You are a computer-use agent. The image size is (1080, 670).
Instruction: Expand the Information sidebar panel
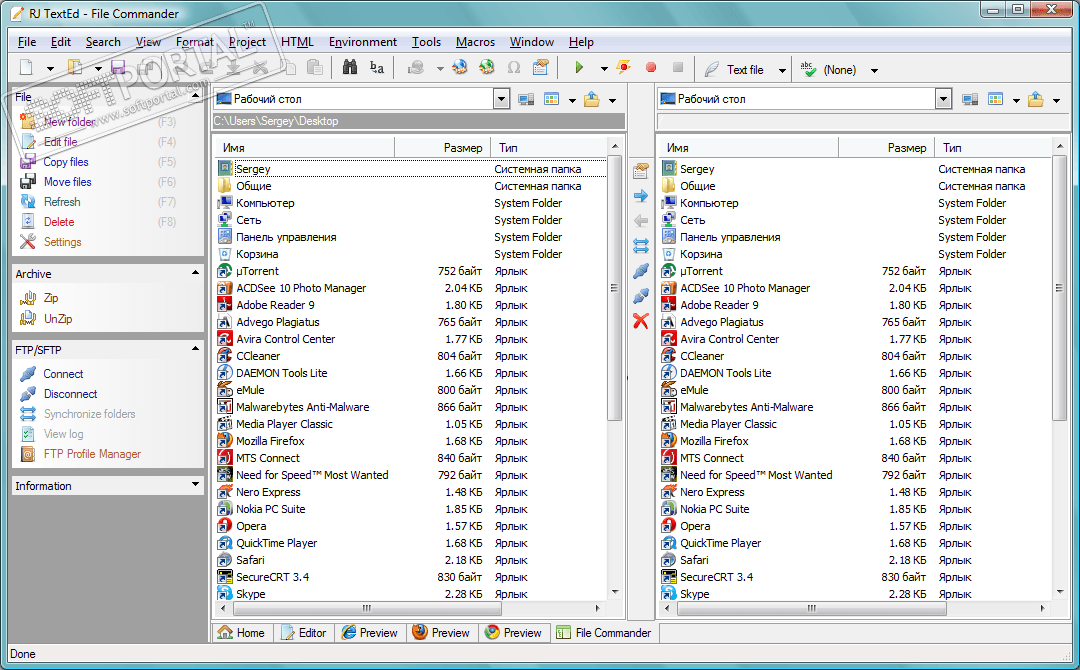(x=196, y=485)
